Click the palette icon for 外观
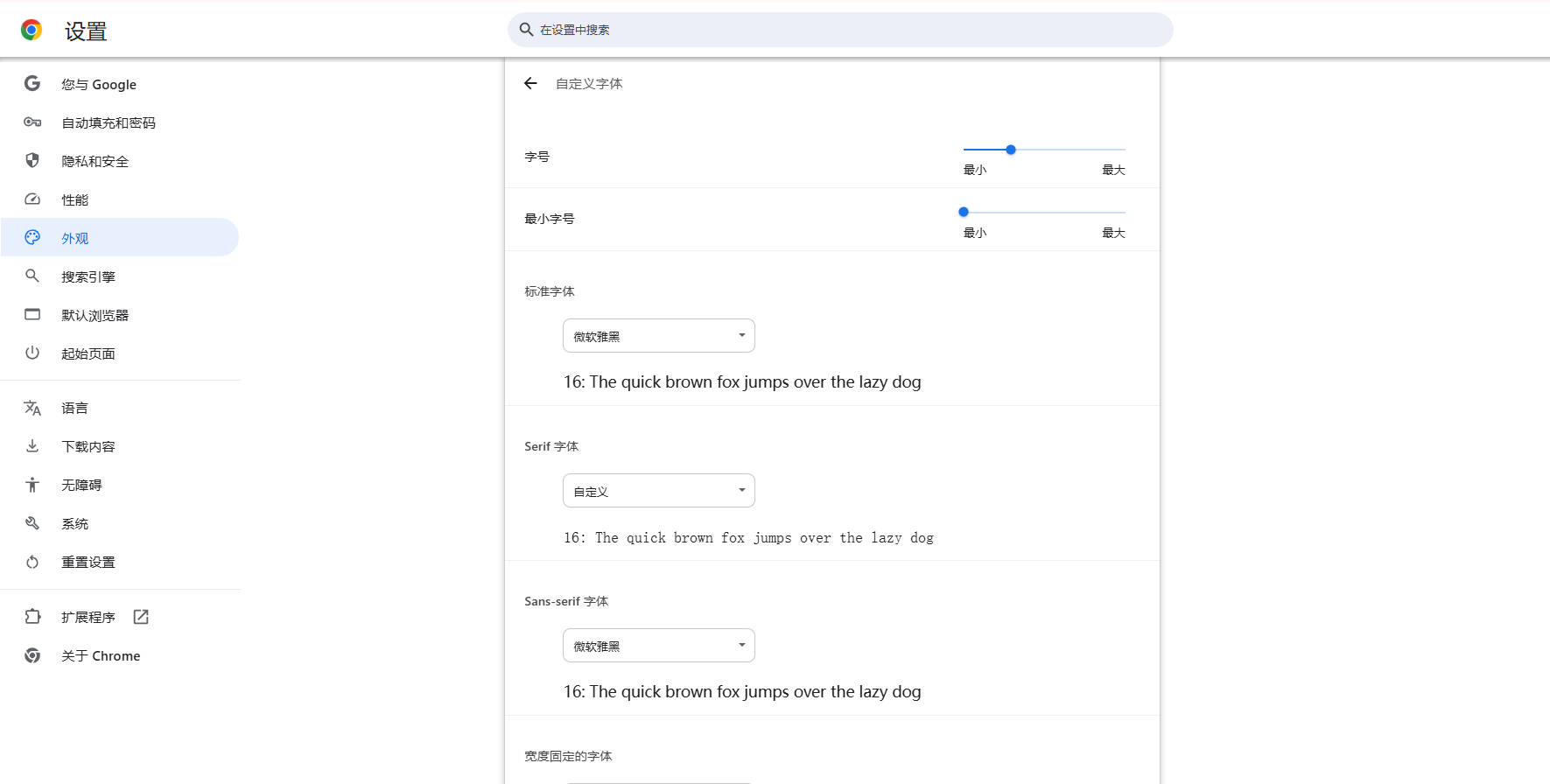 (32, 237)
